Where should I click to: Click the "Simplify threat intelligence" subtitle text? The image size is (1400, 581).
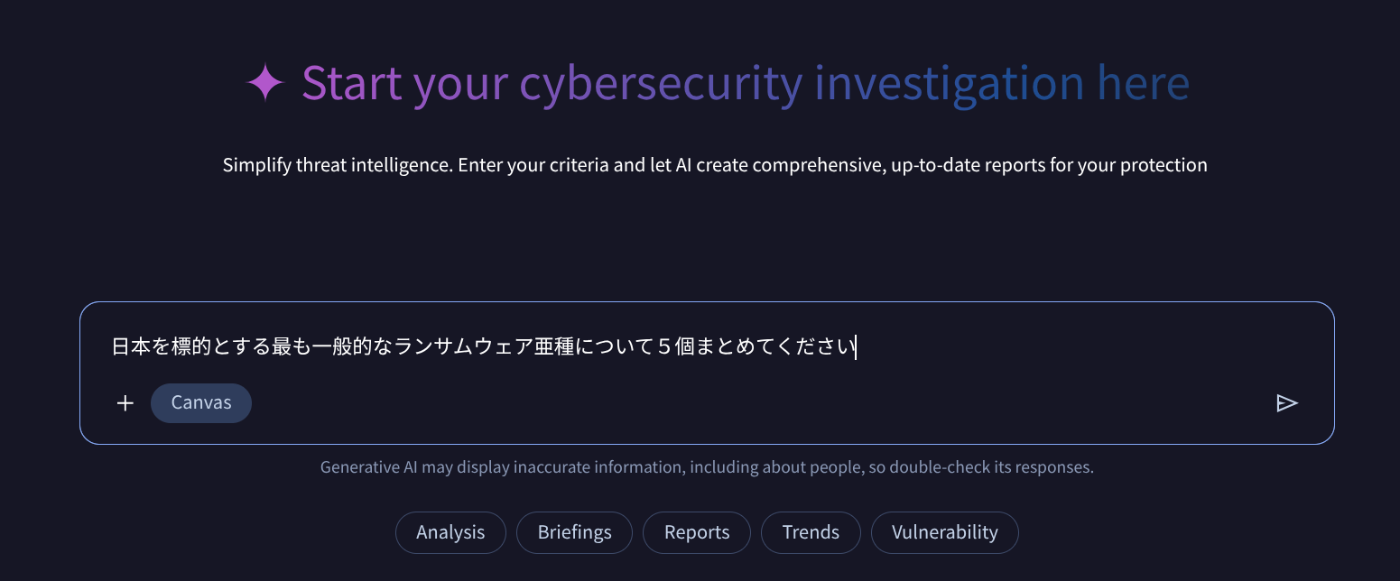pyautogui.click(x=337, y=165)
